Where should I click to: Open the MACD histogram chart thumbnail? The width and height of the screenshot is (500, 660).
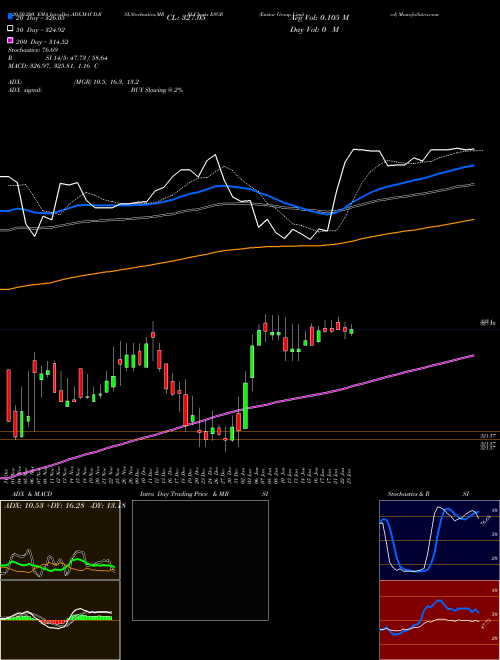pos(60,620)
